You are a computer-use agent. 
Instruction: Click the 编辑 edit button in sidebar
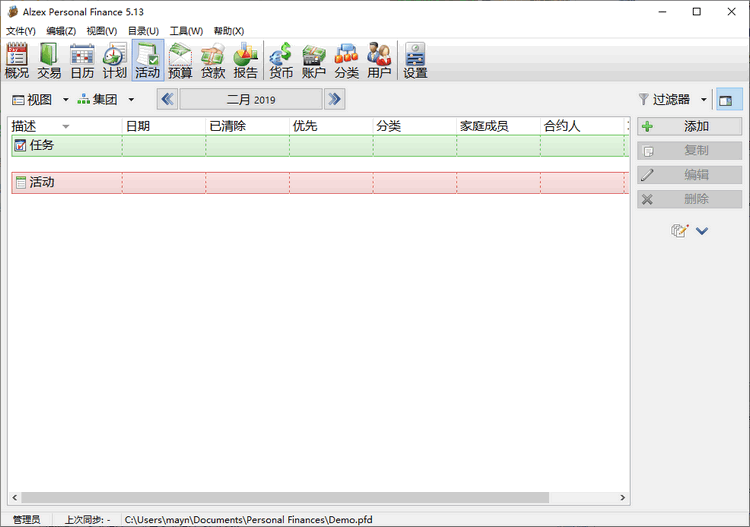pos(689,175)
